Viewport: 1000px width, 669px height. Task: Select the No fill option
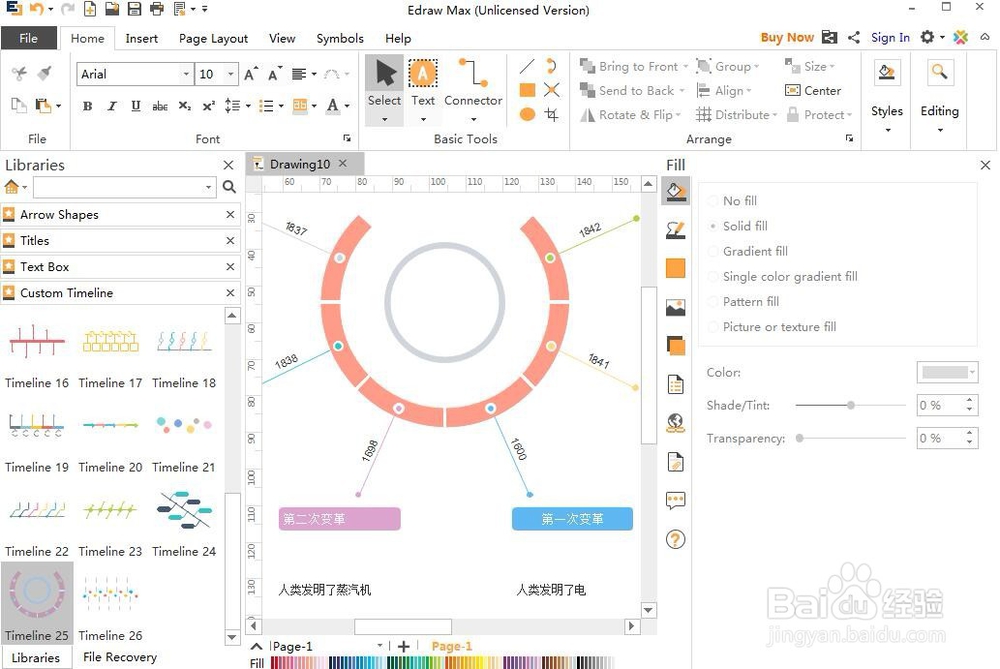pos(733,201)
